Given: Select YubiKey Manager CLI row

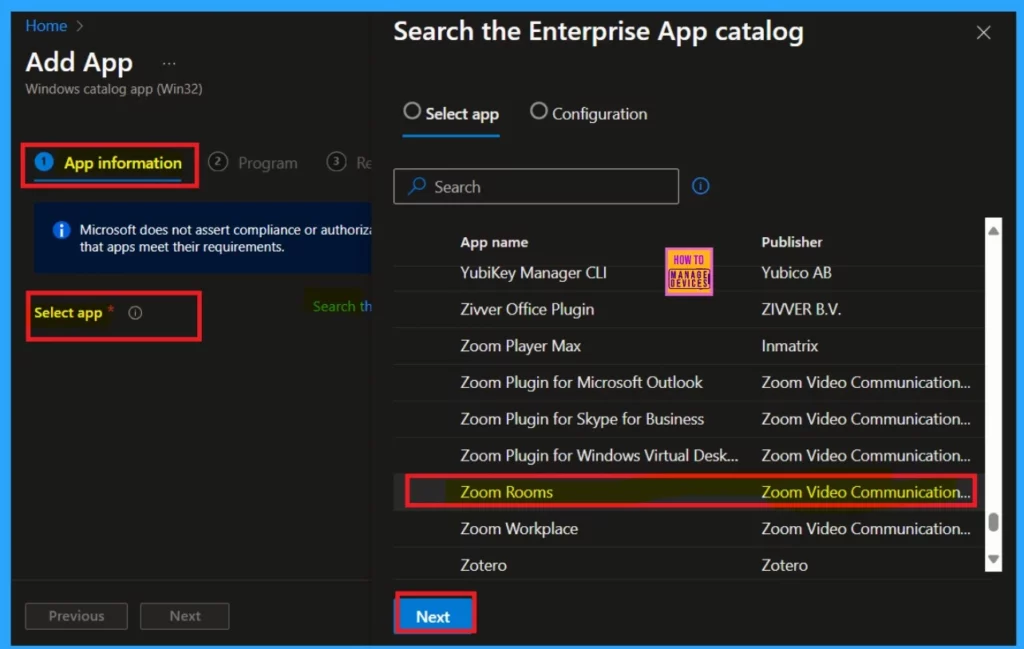Looking at the screenshot, I should [688, 273].
